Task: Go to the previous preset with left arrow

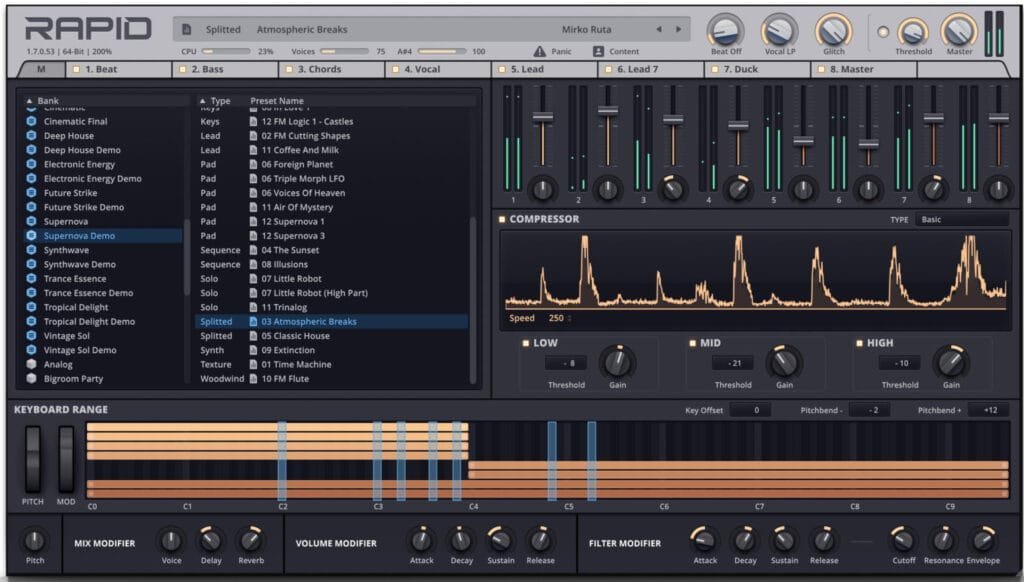Action: [x=658, y=30]
